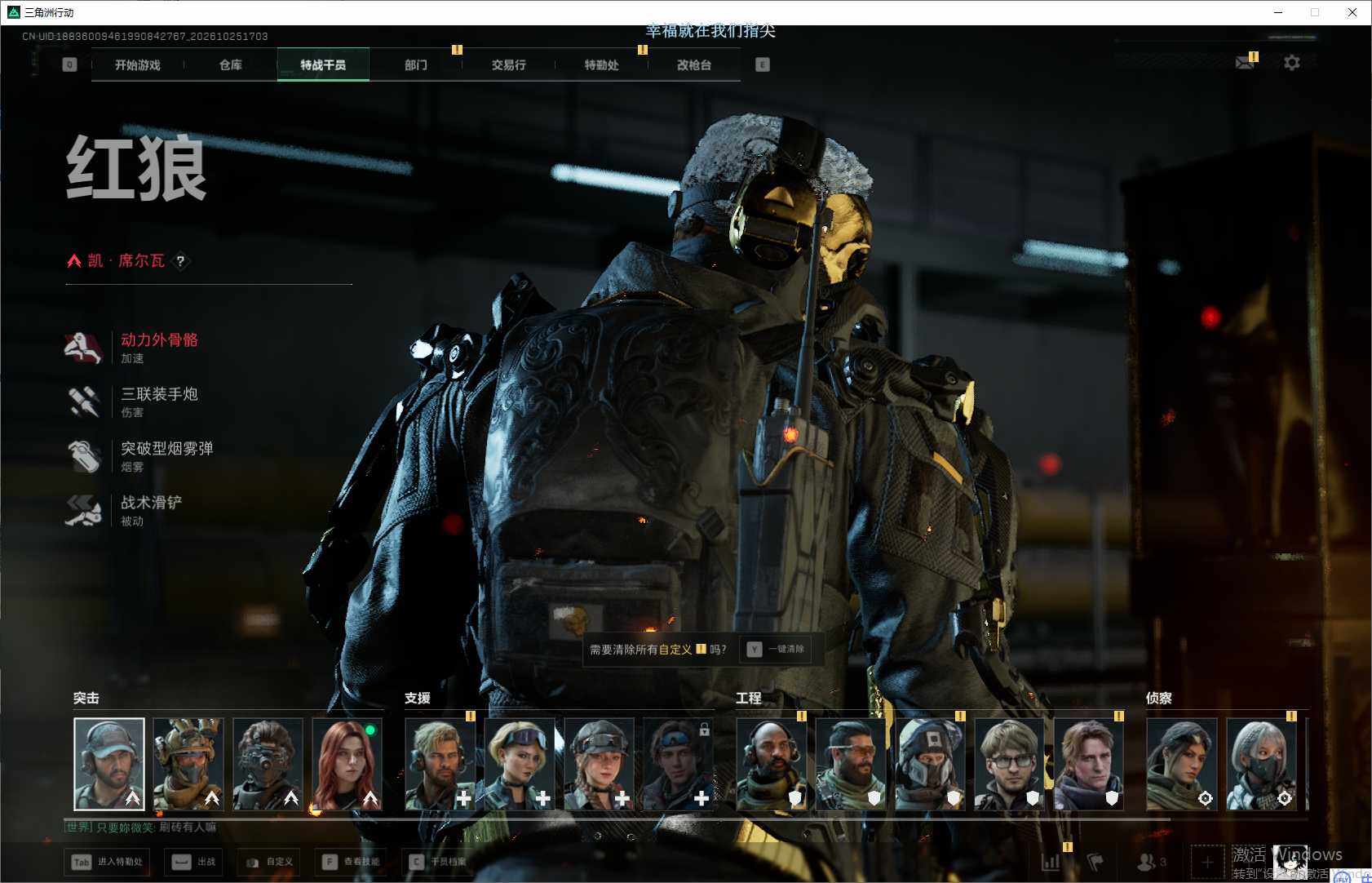Select the 三联装手炮 skill icon
This screenshot has height=883, width=1372.
pyautogui.click(x=82, y=402)
